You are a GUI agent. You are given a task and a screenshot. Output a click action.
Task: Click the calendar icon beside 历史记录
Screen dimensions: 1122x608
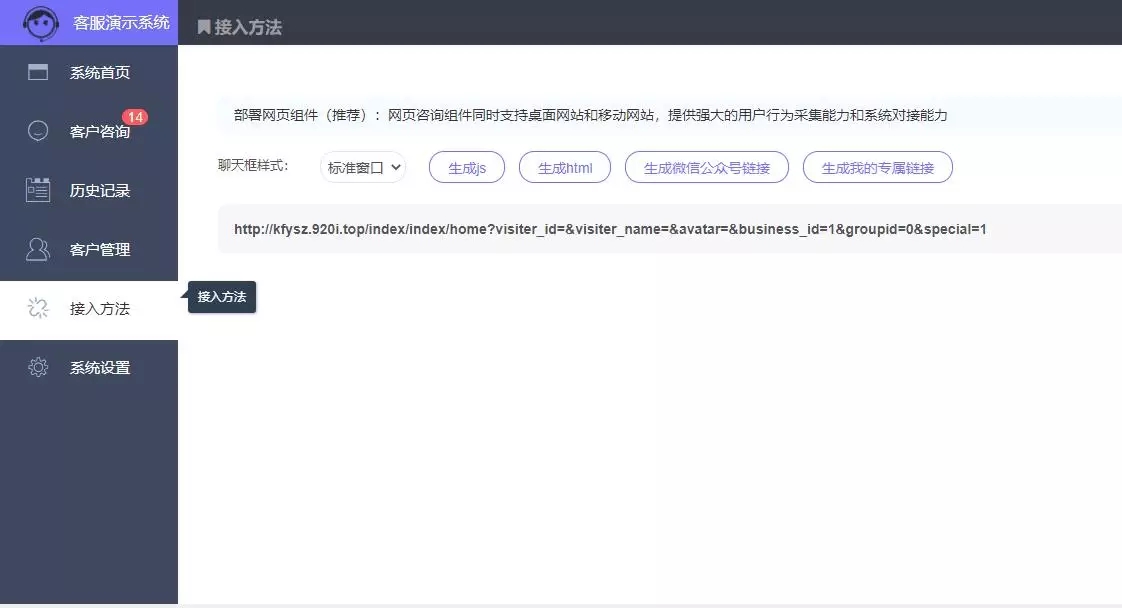[38, 190]
